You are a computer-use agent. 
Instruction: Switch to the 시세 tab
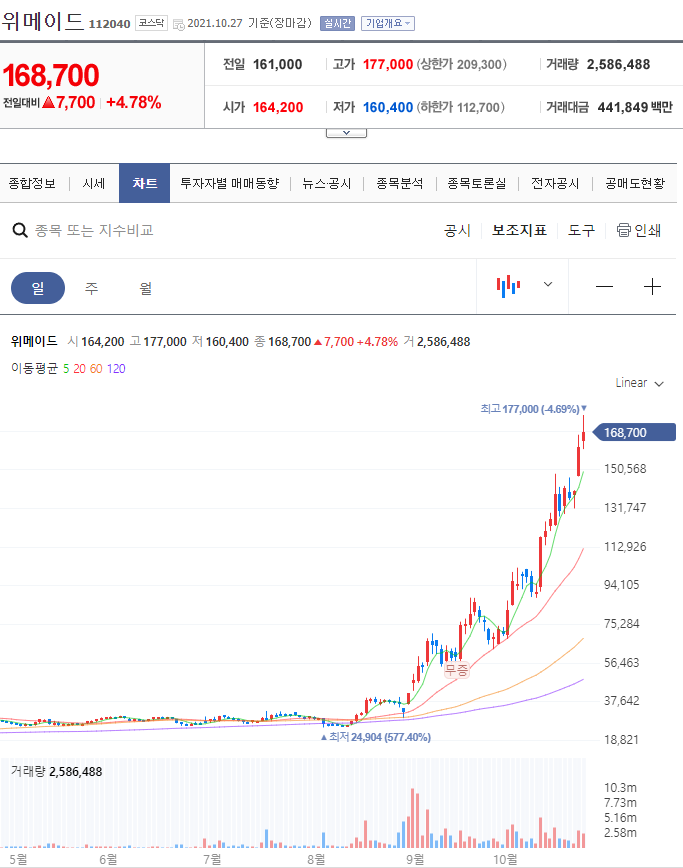(x=94, y=184)
